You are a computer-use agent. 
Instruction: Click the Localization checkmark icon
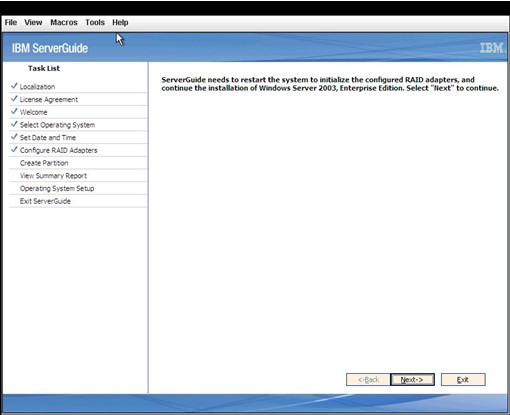(x=14, y=86)
